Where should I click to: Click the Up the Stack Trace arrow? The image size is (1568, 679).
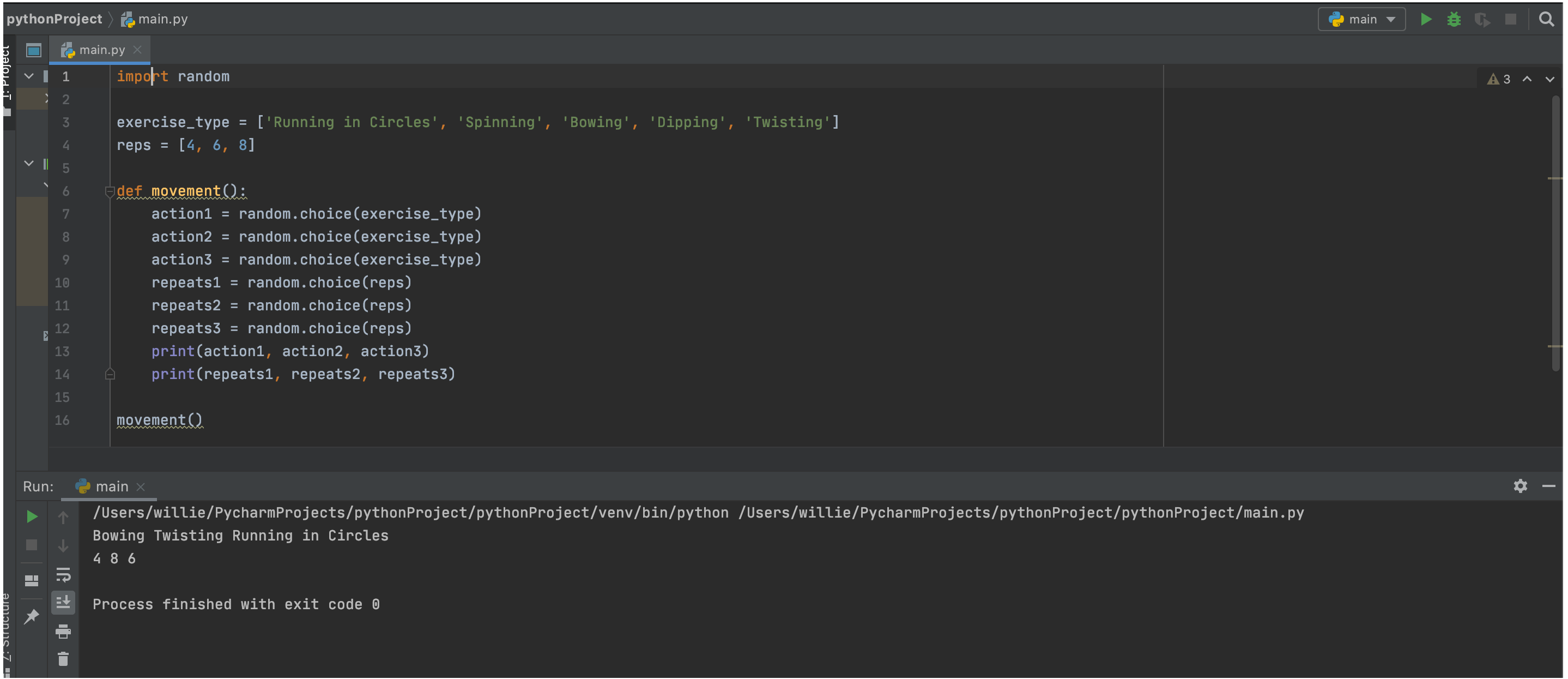pyautogui.click(x=63, y=518)
